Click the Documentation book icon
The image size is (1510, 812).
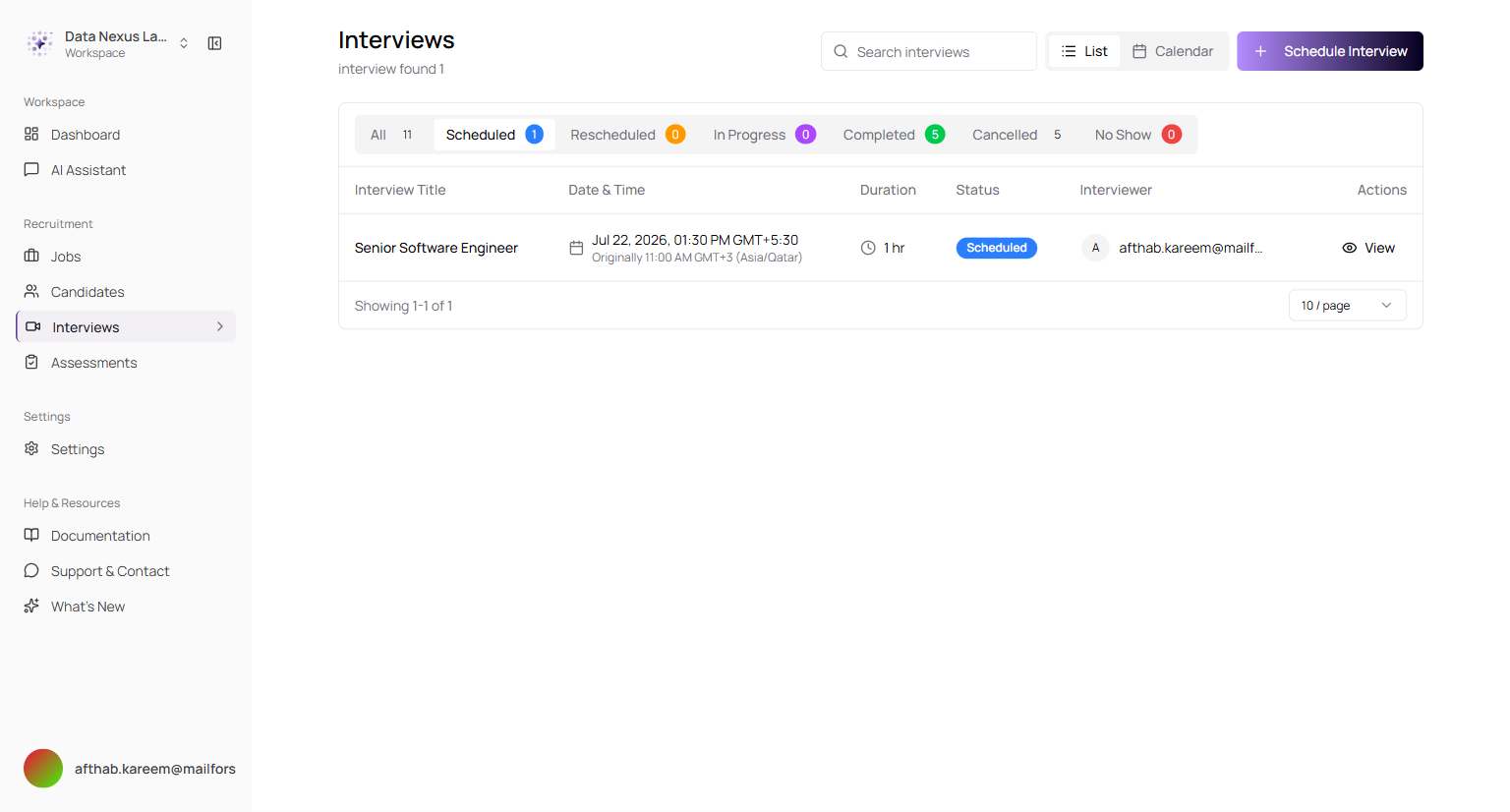[31, 535]
